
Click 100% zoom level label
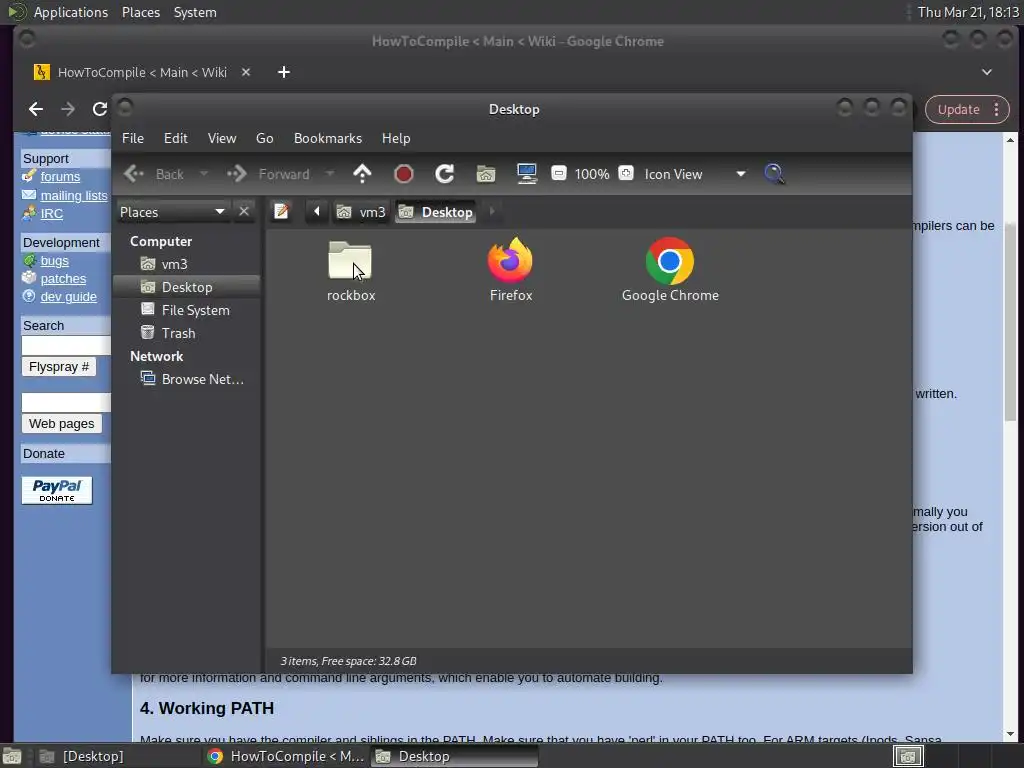[592, 174]
